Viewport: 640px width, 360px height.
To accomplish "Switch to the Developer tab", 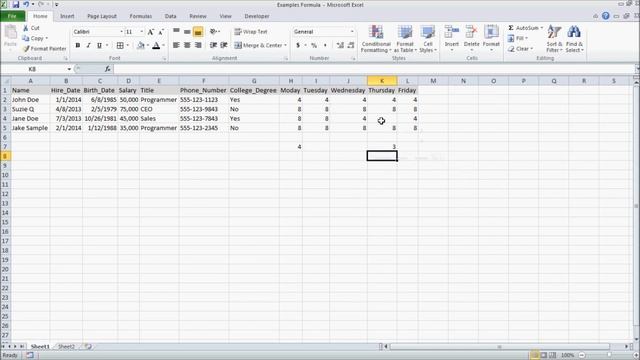I will (257, 16).
